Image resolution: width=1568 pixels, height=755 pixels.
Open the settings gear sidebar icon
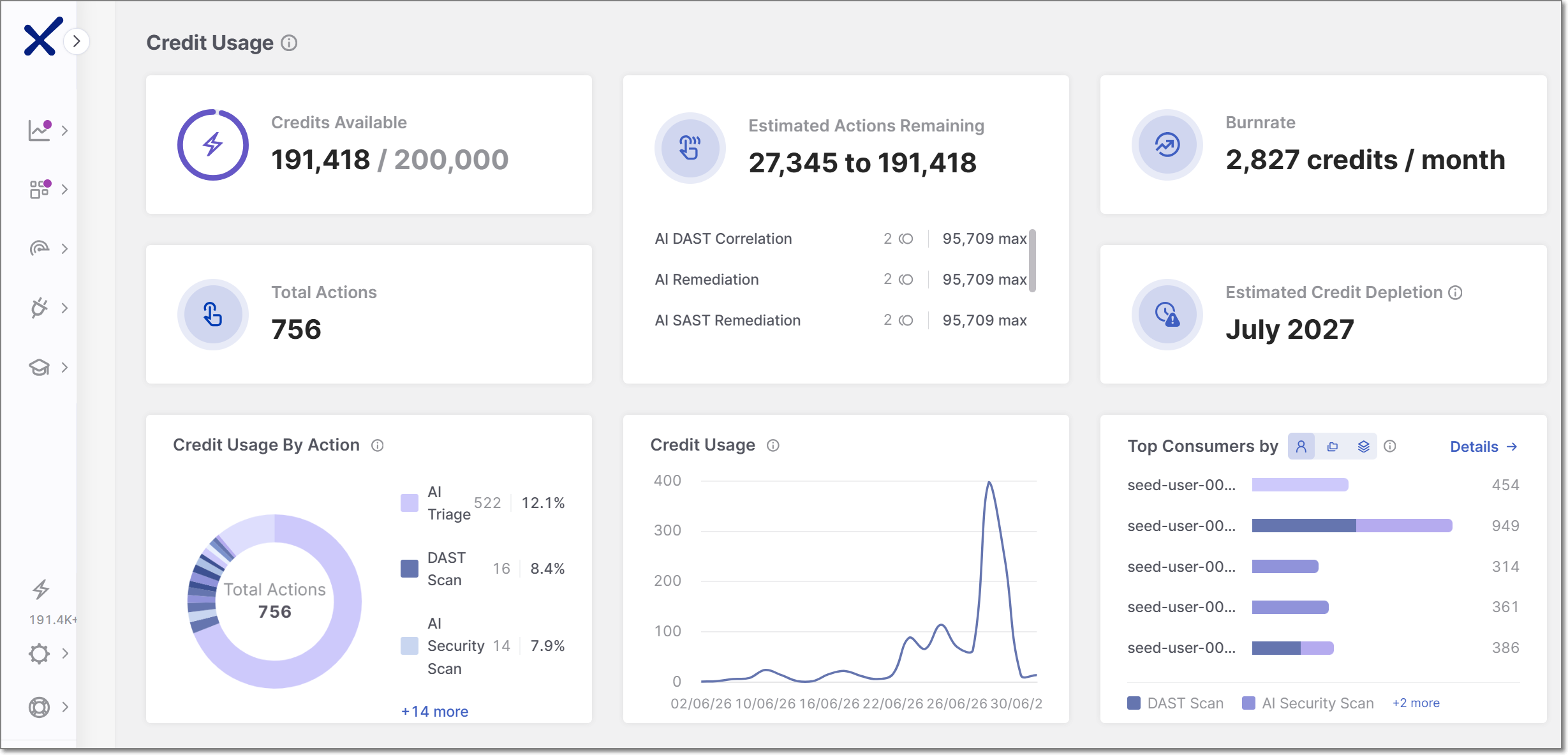(x=40, y=654)
